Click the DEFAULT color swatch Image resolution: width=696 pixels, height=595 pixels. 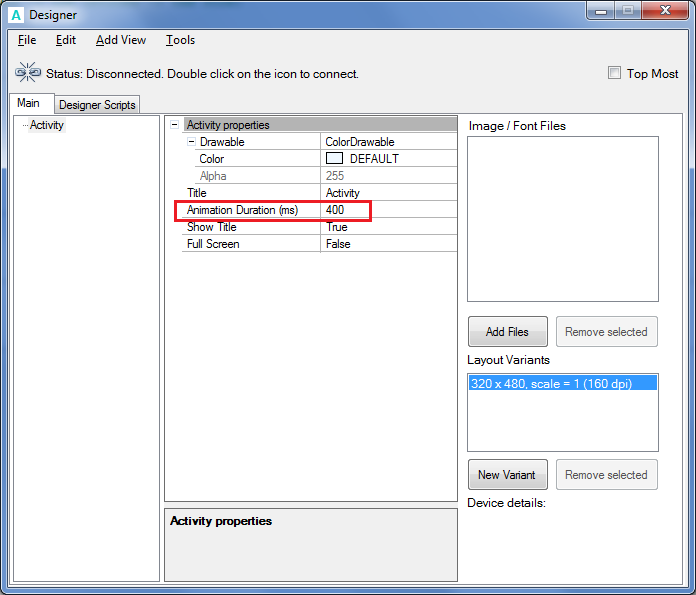(x=334, y=159)
